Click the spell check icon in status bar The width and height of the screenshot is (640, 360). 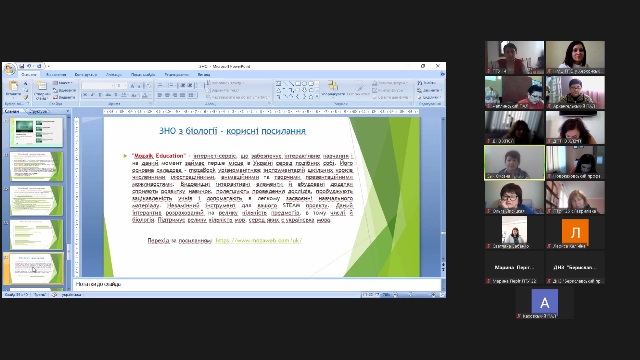(54, 295)
